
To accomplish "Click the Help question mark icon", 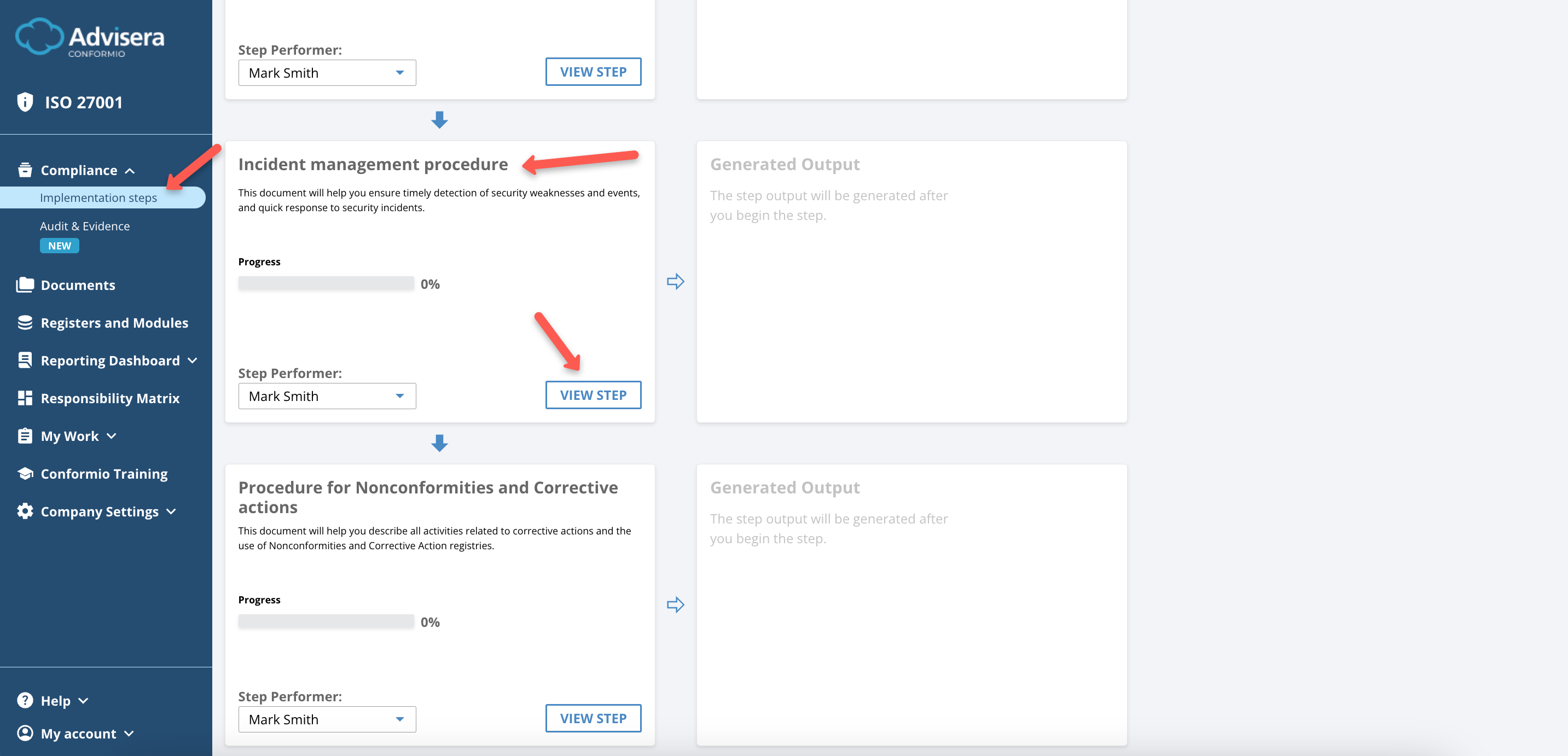I will (25, 701).
